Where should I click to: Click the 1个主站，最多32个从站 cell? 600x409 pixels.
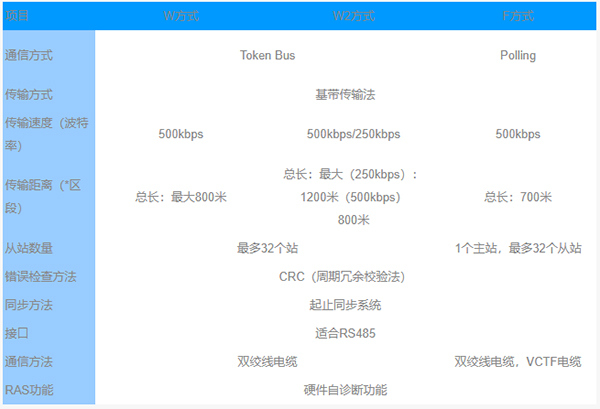click(518, 248)
